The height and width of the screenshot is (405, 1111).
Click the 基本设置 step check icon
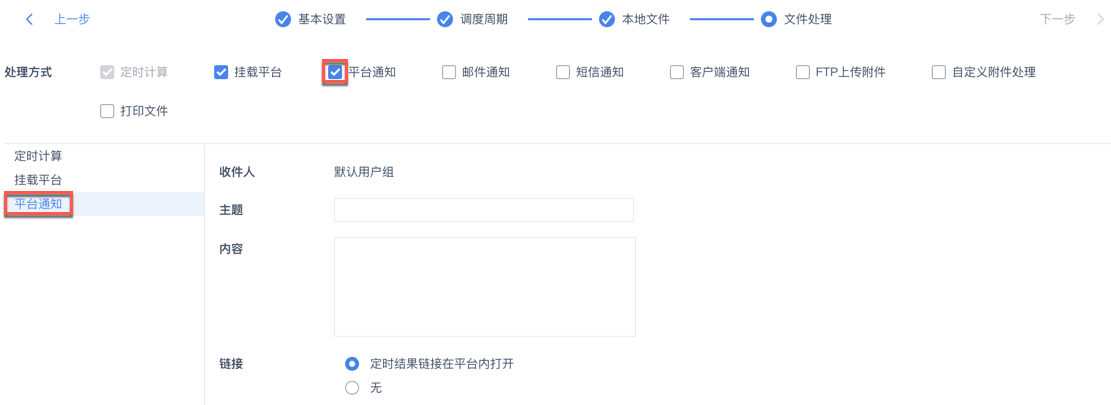coord(283,19)
